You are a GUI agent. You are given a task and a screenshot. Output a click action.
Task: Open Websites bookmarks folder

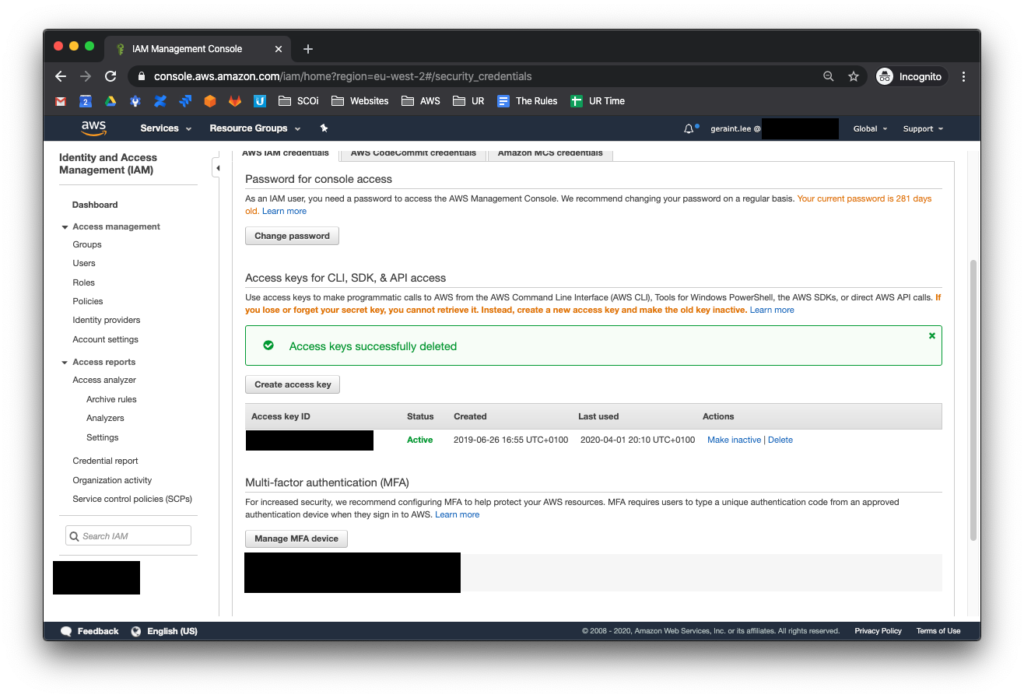tap(360, 101)
